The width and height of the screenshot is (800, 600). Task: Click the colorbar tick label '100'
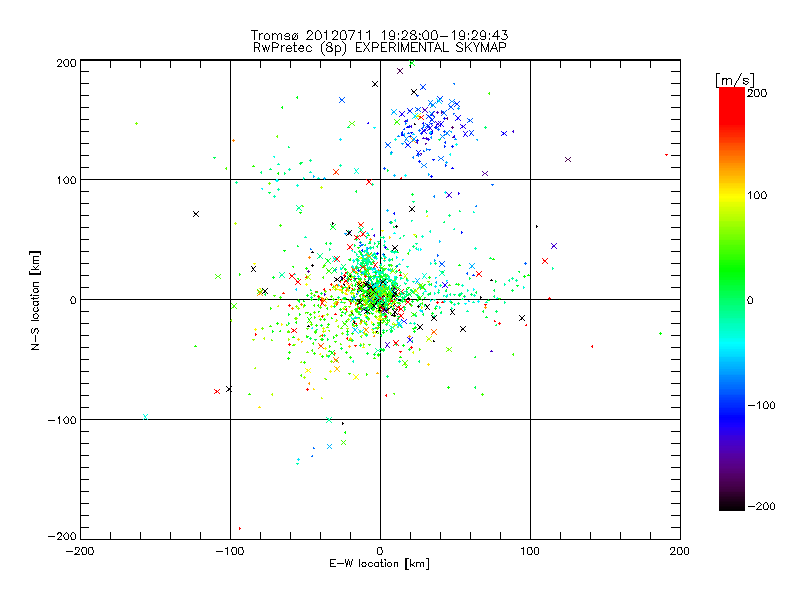757,195
